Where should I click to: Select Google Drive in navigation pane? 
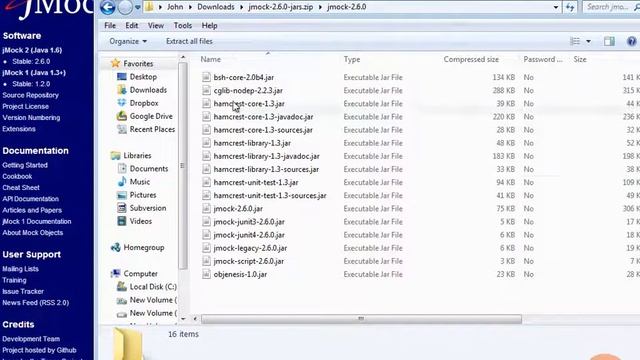pyautogui.click(x=151, y=116)
